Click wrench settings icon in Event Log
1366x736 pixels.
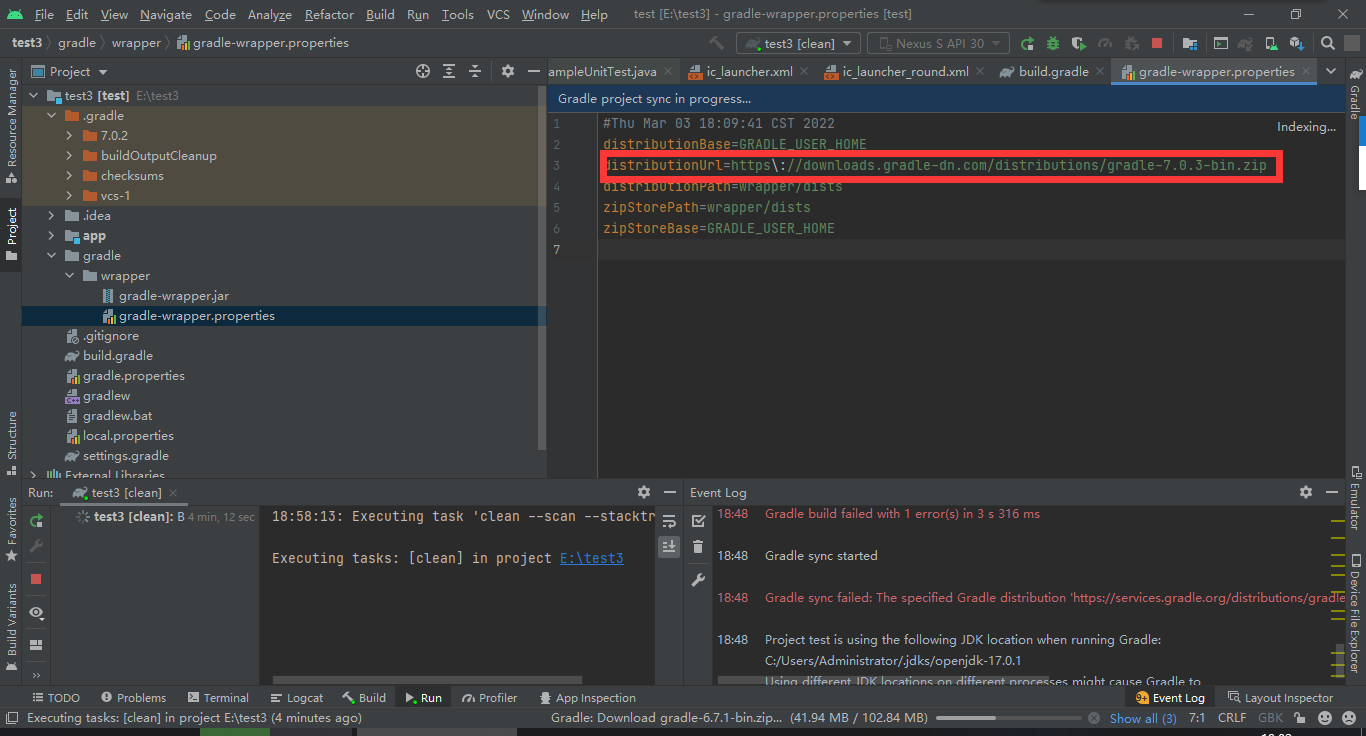pyautogui.click(x=698, y=580)
